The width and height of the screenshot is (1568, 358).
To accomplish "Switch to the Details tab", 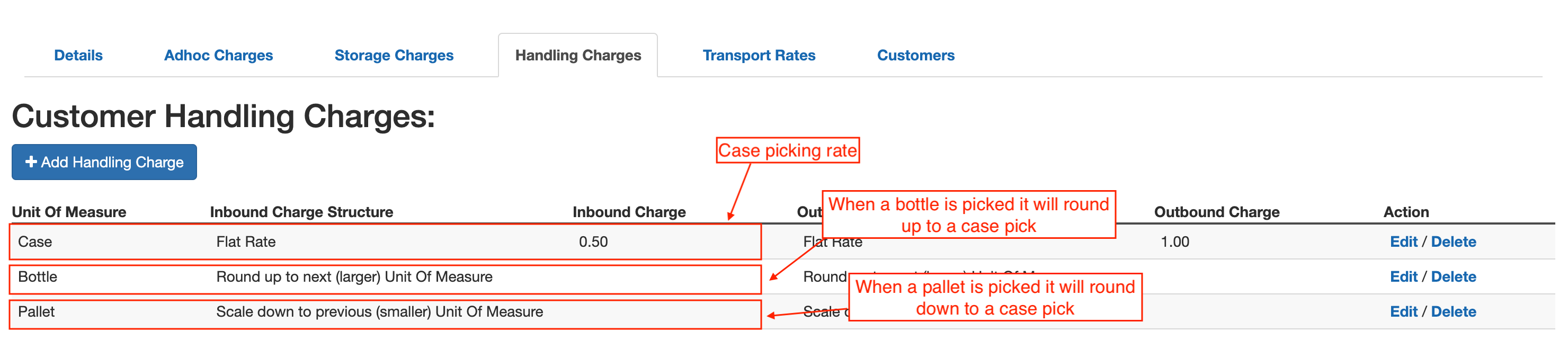I will pyautogui.click(x=78, y=55).
